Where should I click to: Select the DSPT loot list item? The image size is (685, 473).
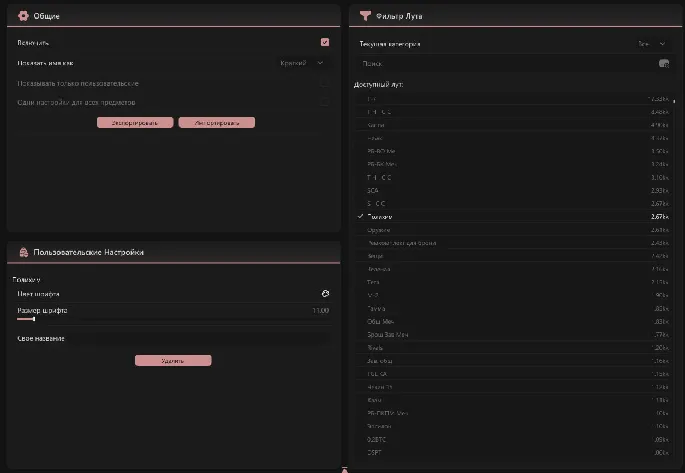[512, 451]
